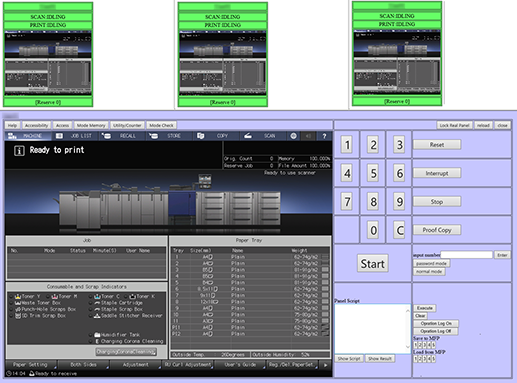This screenshot has height=383, width=517.
Task: Open the User's Guide menu
Action: pyautogui.click(x=240, y=365)
